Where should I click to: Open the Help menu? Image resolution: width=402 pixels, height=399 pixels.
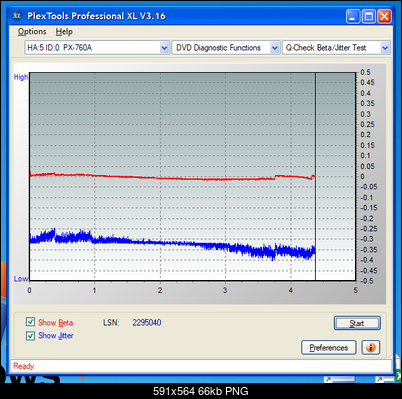tap(64, 32)
